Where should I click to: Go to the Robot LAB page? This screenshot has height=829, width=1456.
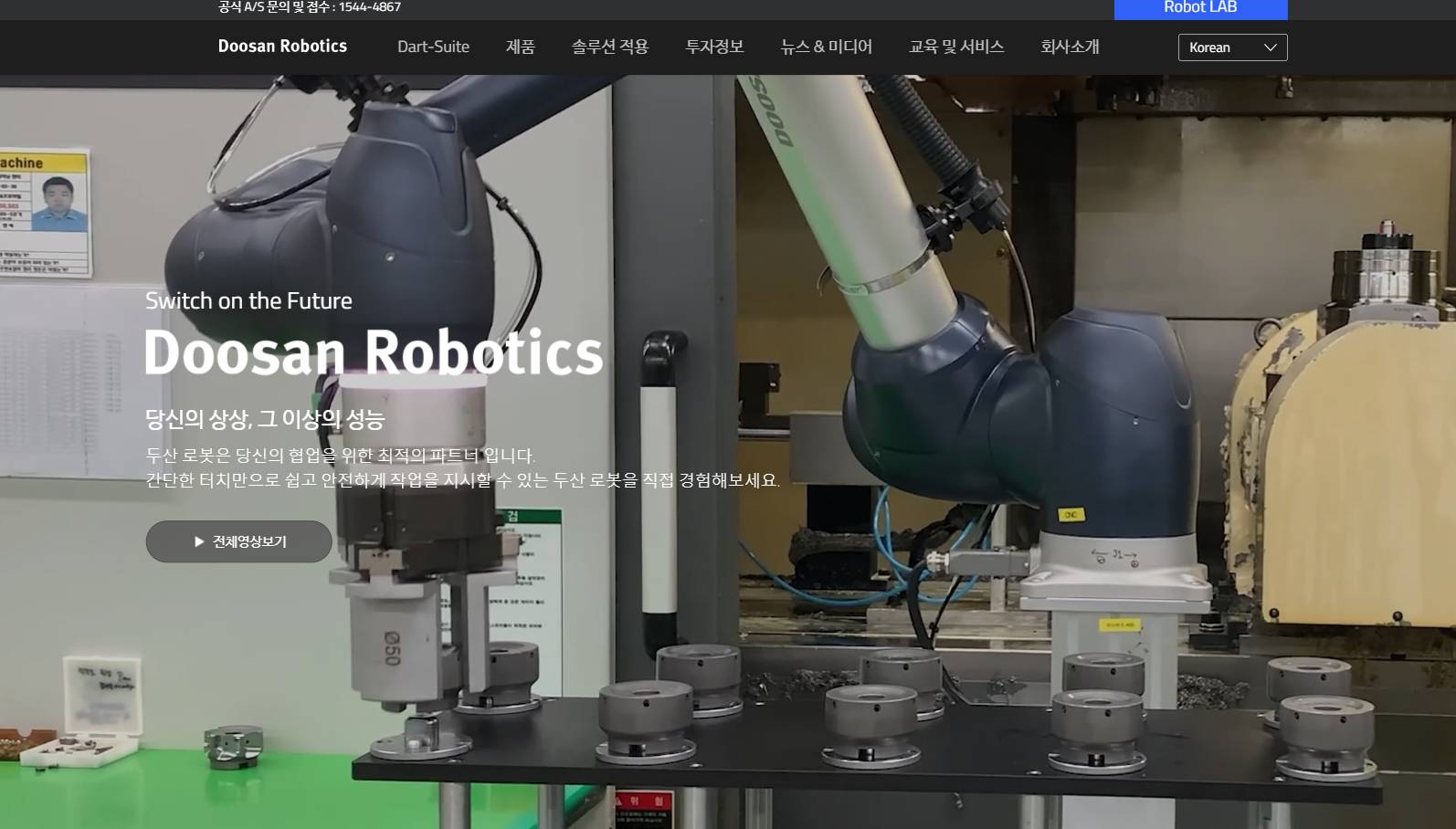tap(1200, 9)
